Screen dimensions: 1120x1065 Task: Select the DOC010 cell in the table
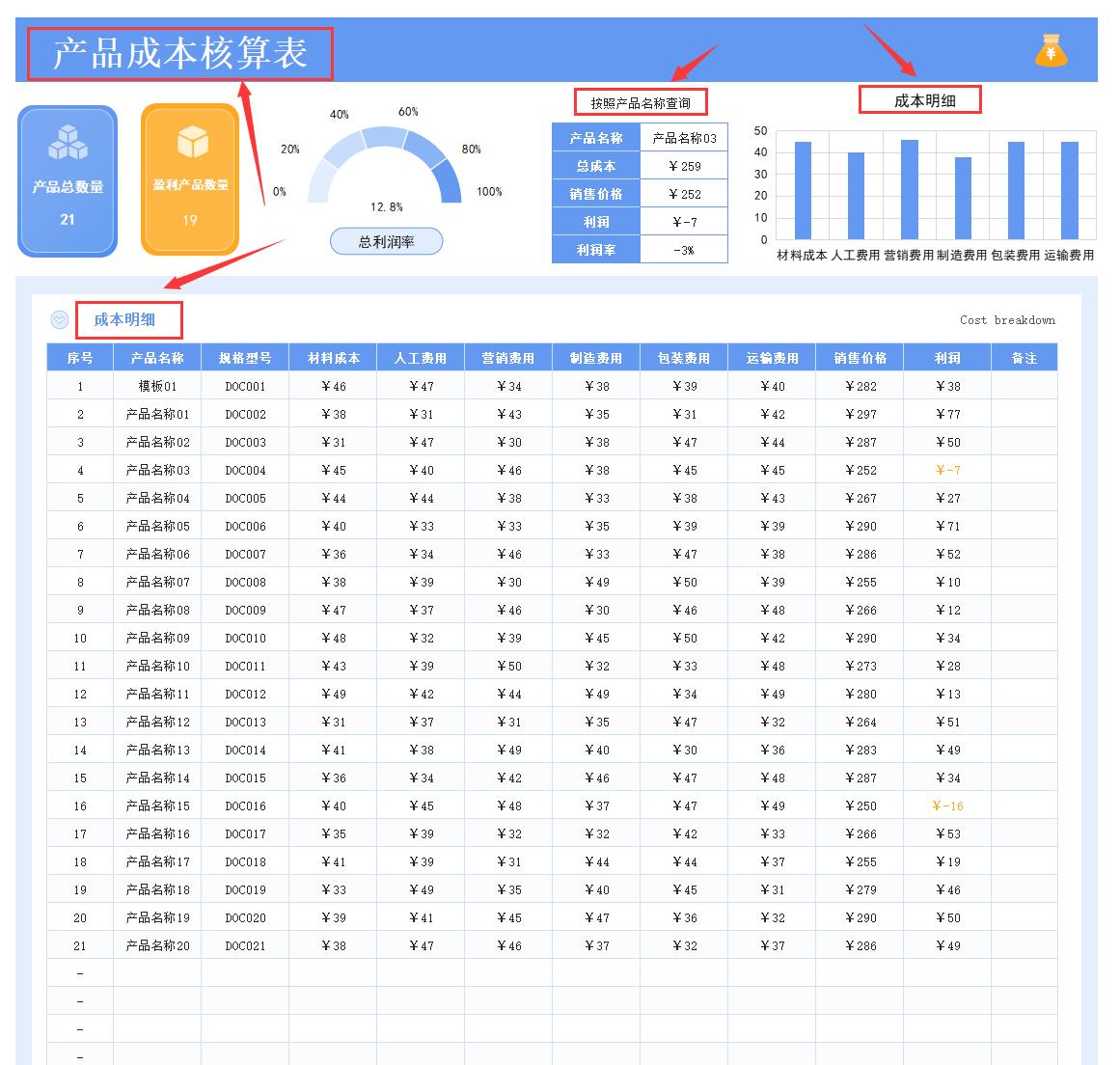point(244,638)
